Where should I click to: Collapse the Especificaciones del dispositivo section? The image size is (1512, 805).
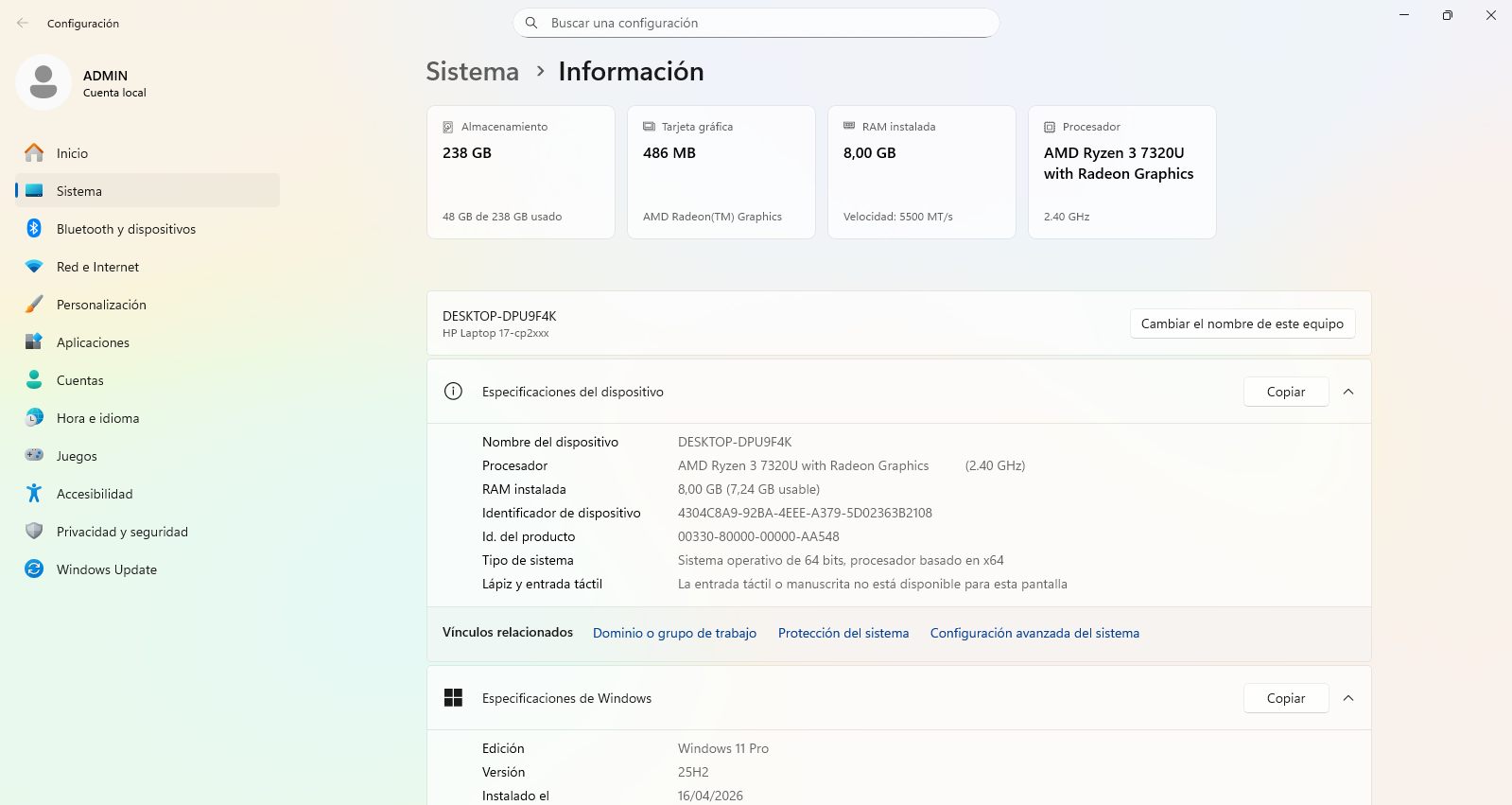pos(1348,392)
